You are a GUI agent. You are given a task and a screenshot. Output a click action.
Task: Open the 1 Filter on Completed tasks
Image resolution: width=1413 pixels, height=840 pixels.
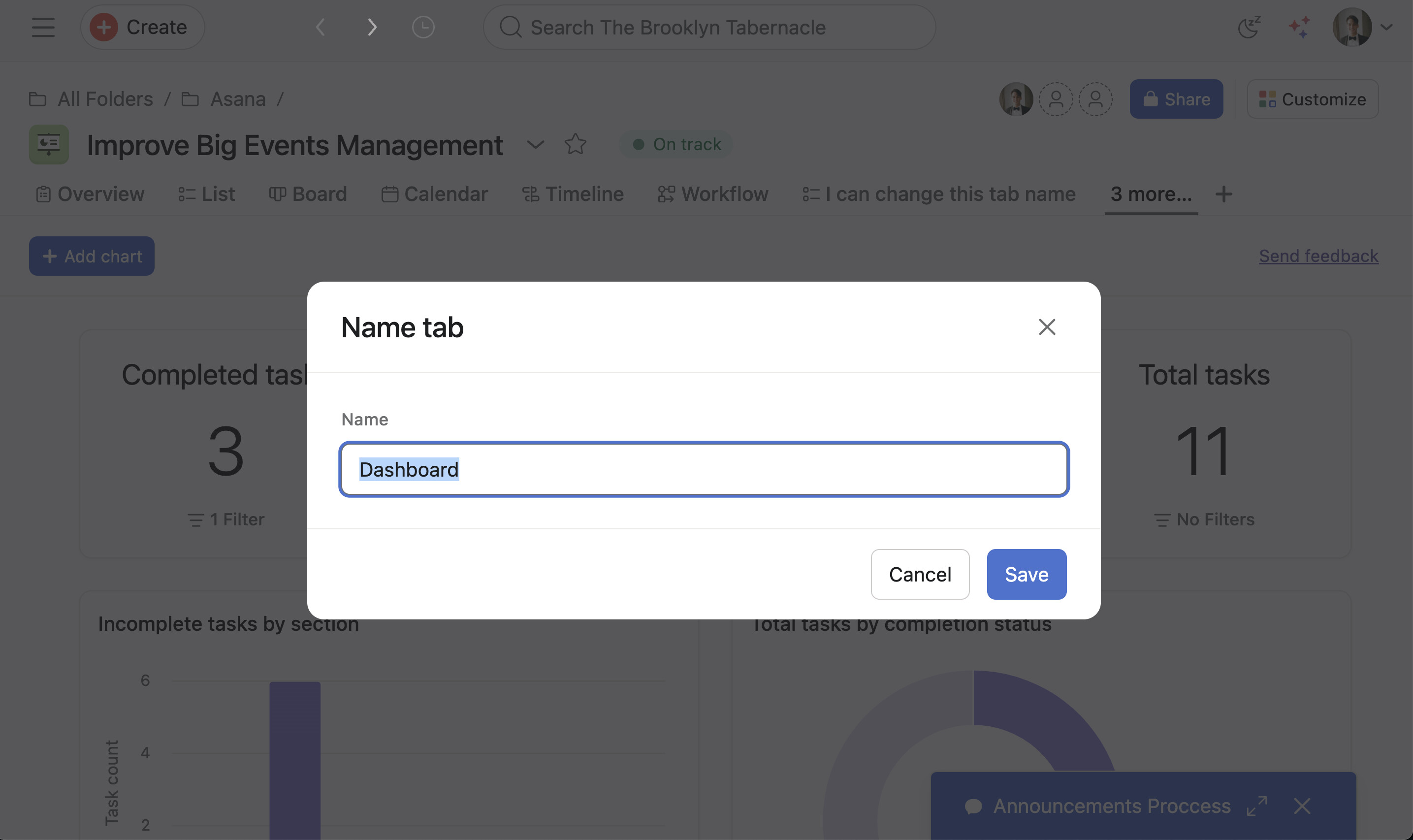226,519
